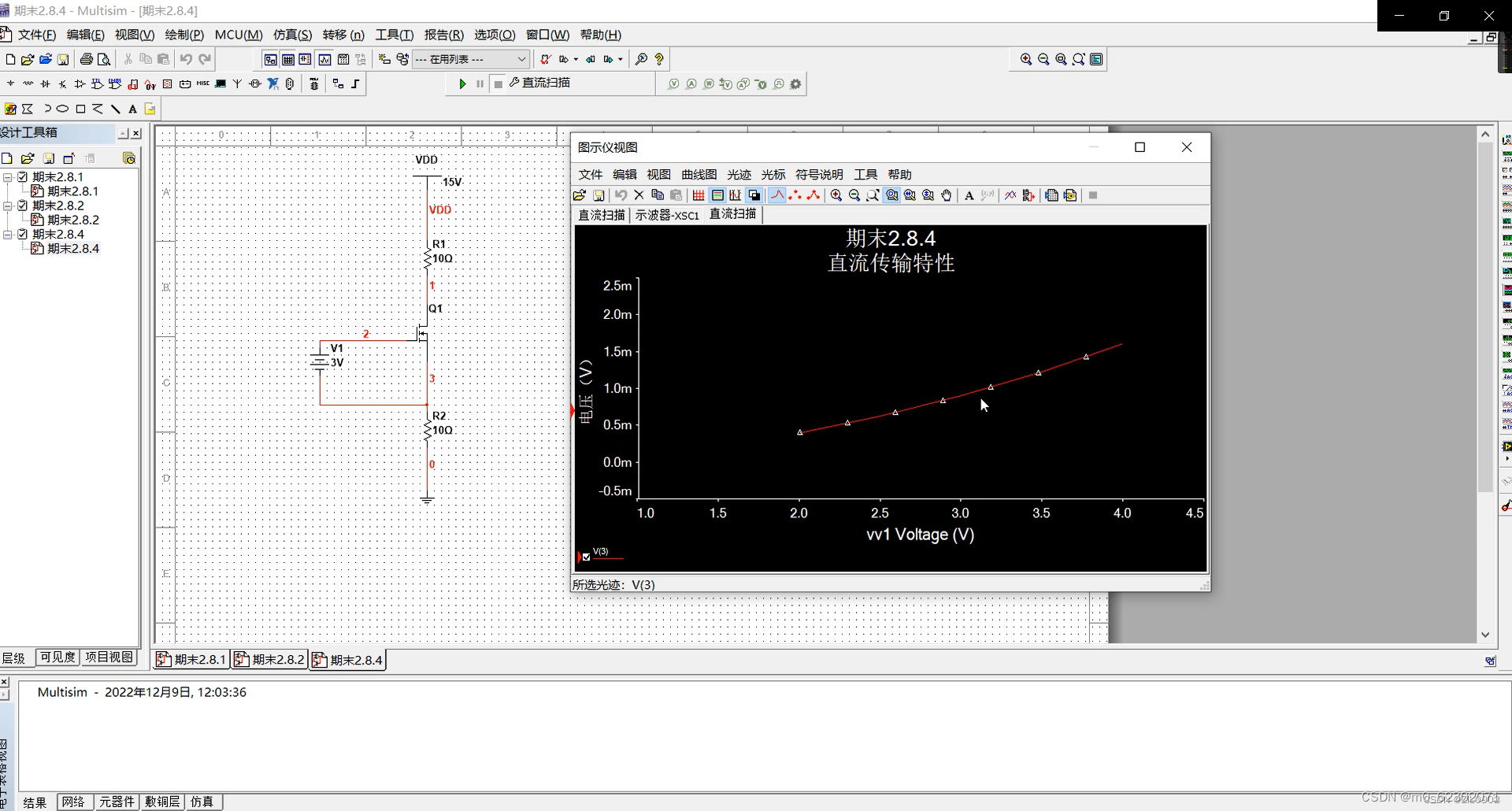Zoom out on the graph in Grapher toolbar
This screenshot has width=1512, height=811.
[854, 195]
